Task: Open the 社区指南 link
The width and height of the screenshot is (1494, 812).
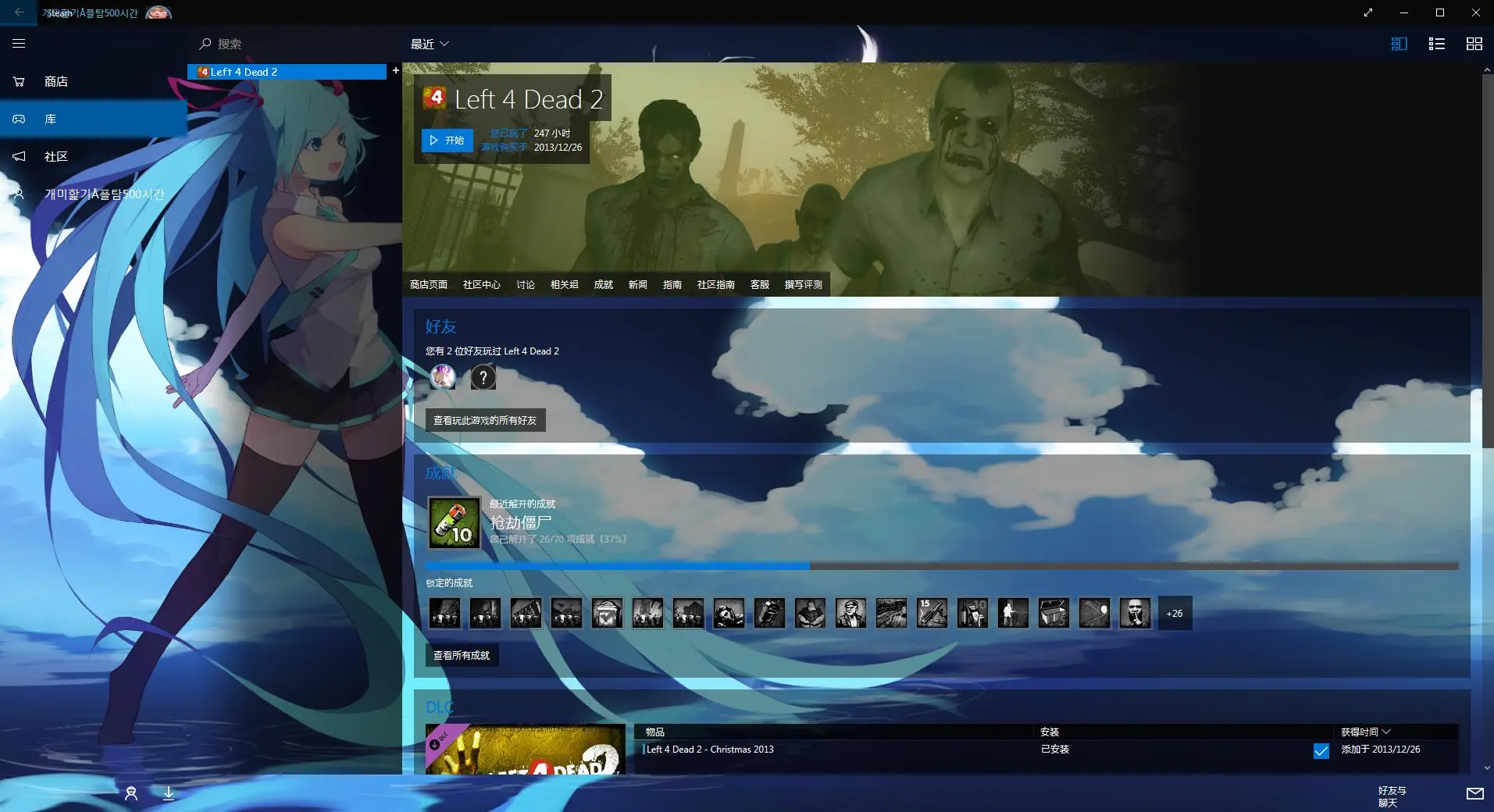Action: point(715,285)
